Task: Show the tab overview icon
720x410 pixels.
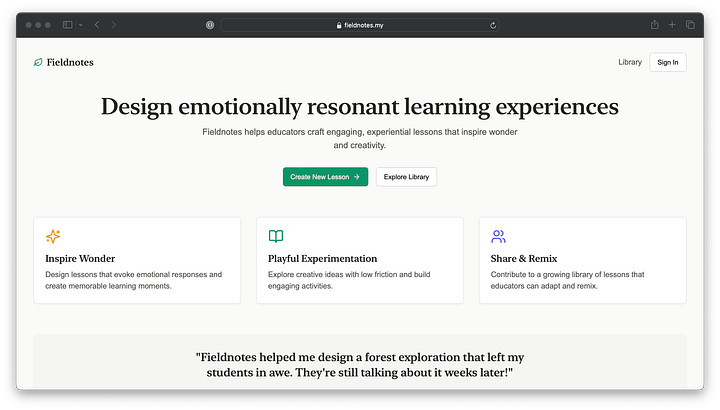Action: click(690, 25)
